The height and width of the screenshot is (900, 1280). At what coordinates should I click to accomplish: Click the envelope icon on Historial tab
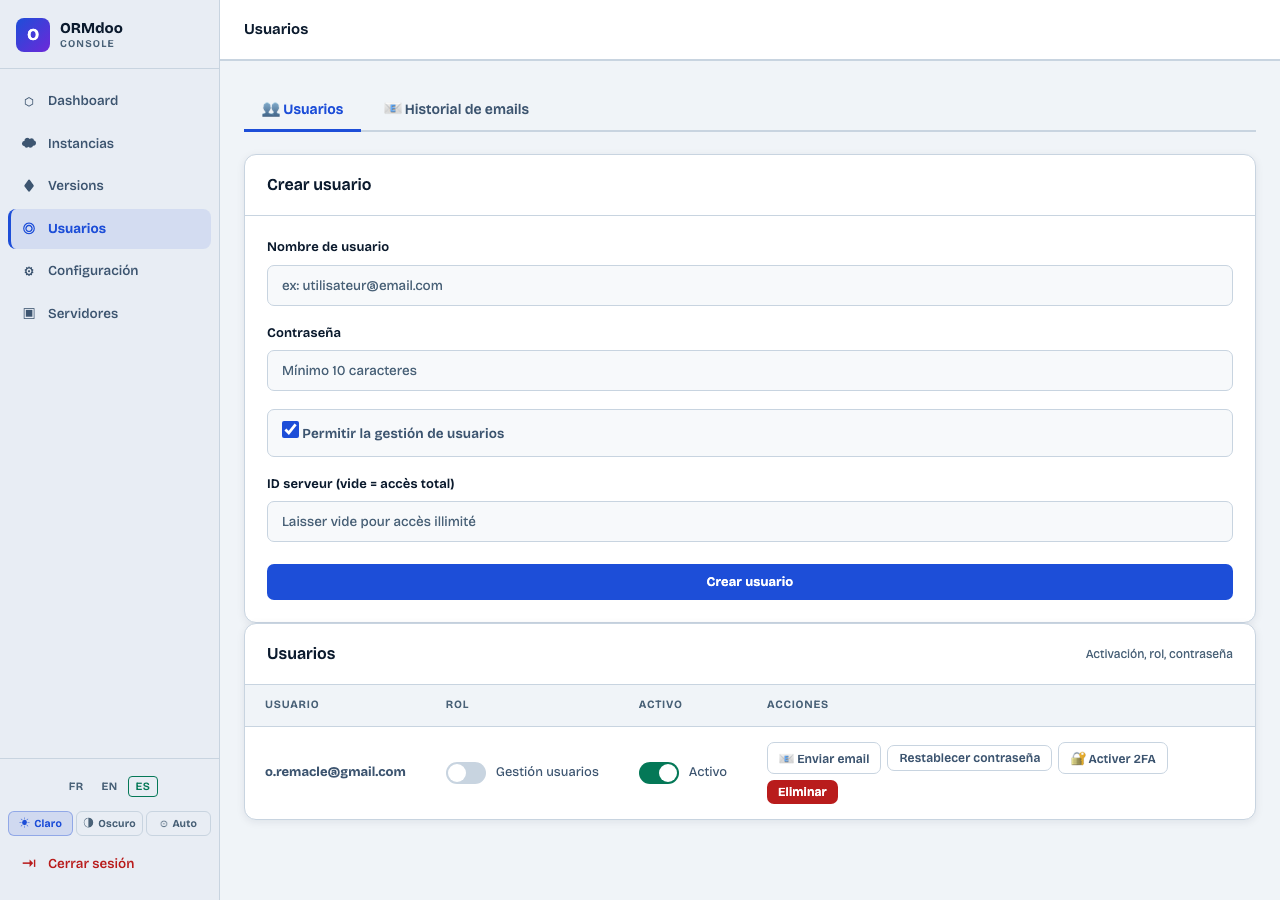coord(393,109)
